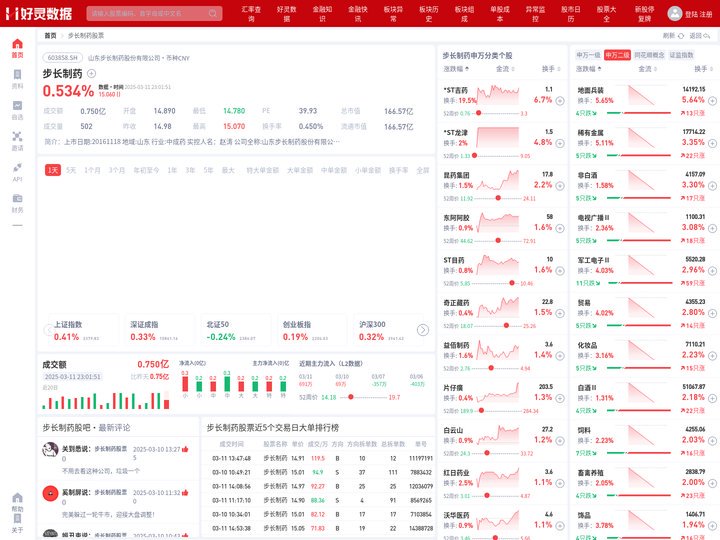Add 步长制药 to watchlist with plus icon
The width and height of the screenshot is (720, 540).
(x=91, y=73)
